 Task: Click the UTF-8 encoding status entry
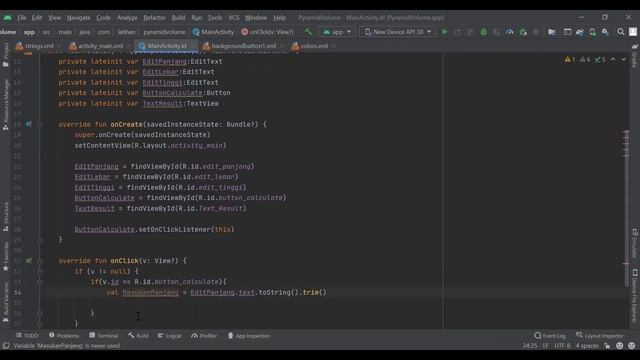(562, 346)
